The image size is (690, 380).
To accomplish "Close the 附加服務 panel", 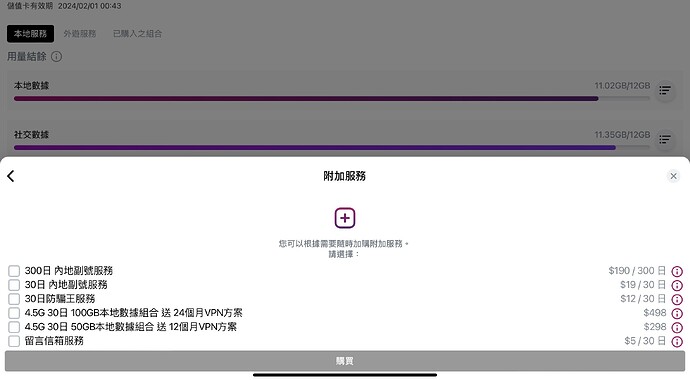I will pyautogui.click(x=673, y=176).
